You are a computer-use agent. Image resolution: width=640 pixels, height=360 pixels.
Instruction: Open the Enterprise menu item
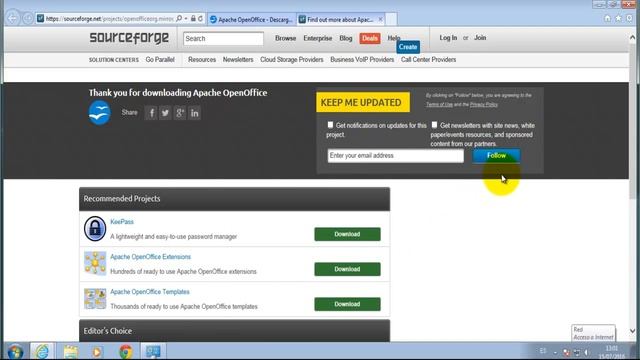[x=318, y=38]
